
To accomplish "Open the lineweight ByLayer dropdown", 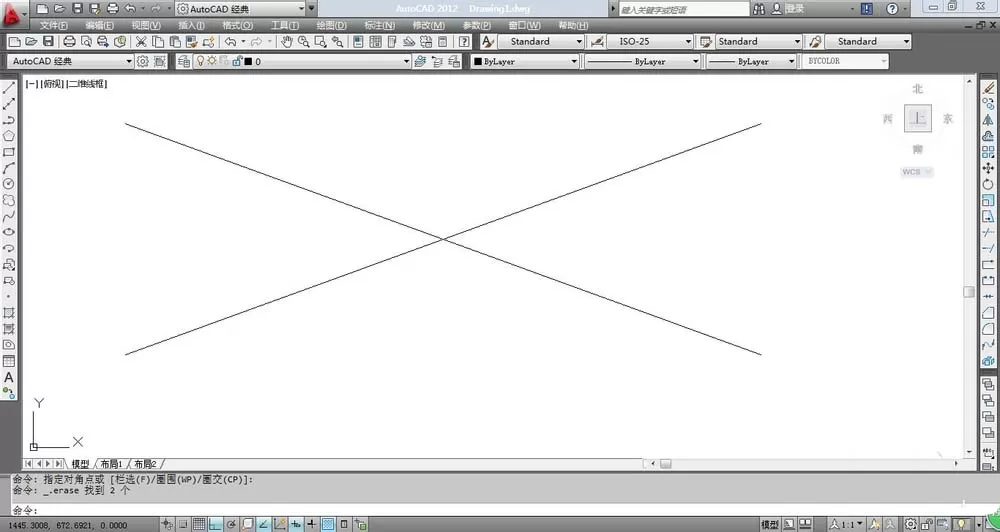I will coord(751,61).
